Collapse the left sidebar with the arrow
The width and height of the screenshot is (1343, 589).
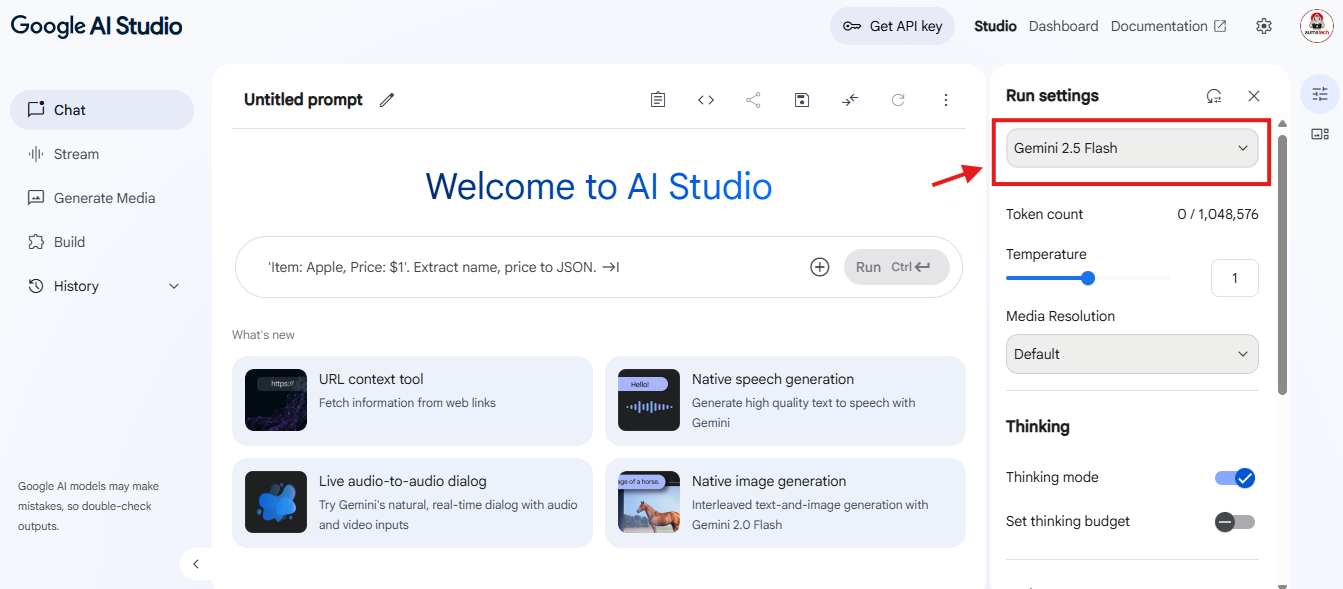[196, 564]
